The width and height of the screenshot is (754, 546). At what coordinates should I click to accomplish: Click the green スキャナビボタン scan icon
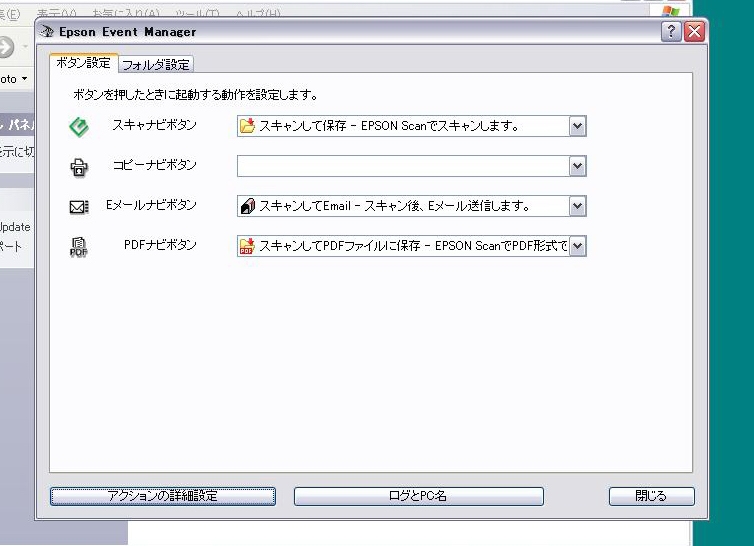click(x=79, y=127)
